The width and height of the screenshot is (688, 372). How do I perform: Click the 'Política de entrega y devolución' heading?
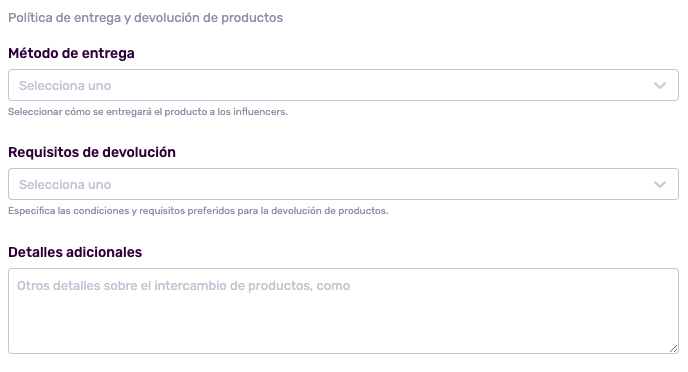click(x=145, y=18)
